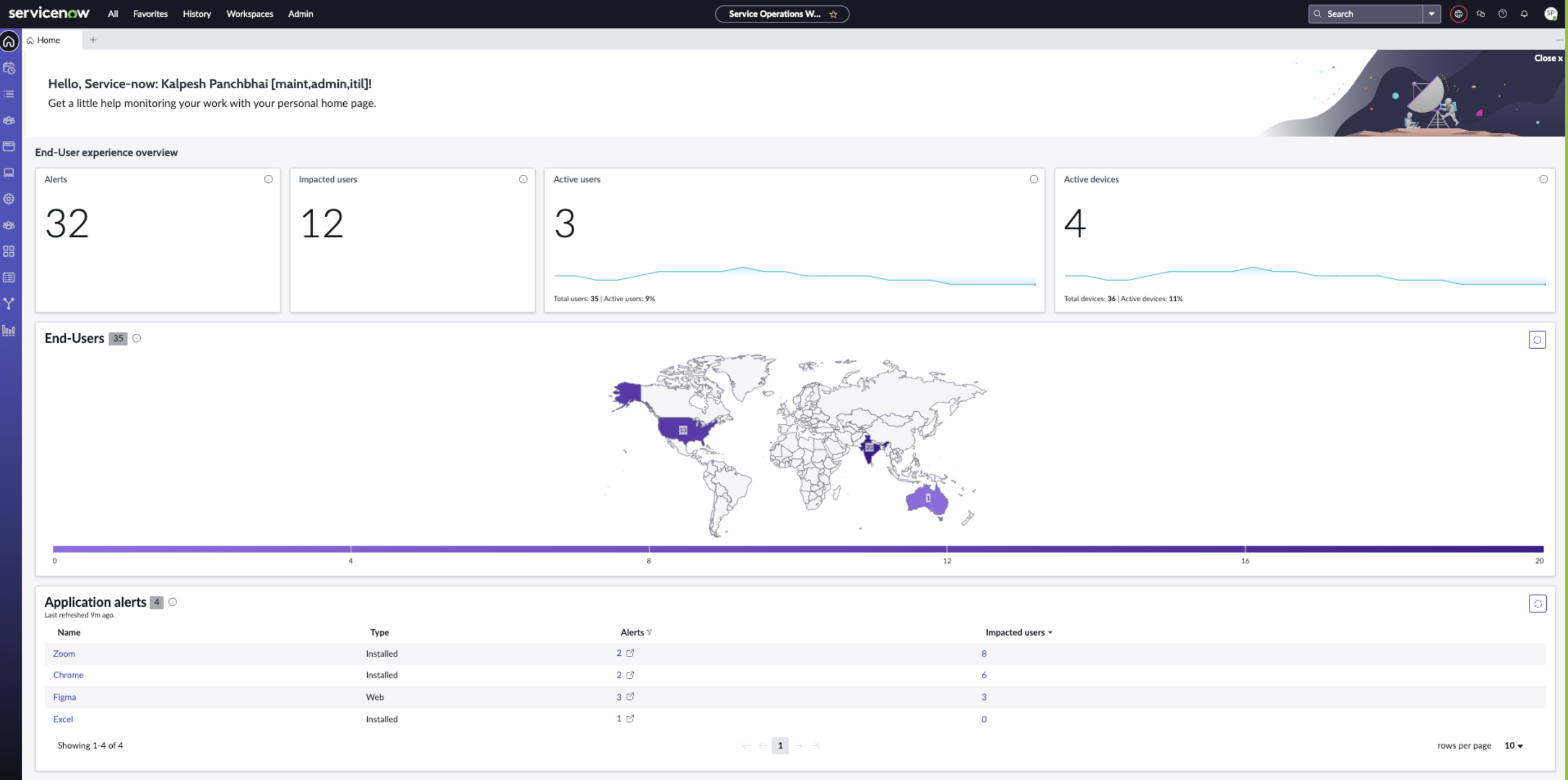Screen dimensions: 1568x780
Task: Open the bar chart sidebar icon
Action: click(9, 331)
